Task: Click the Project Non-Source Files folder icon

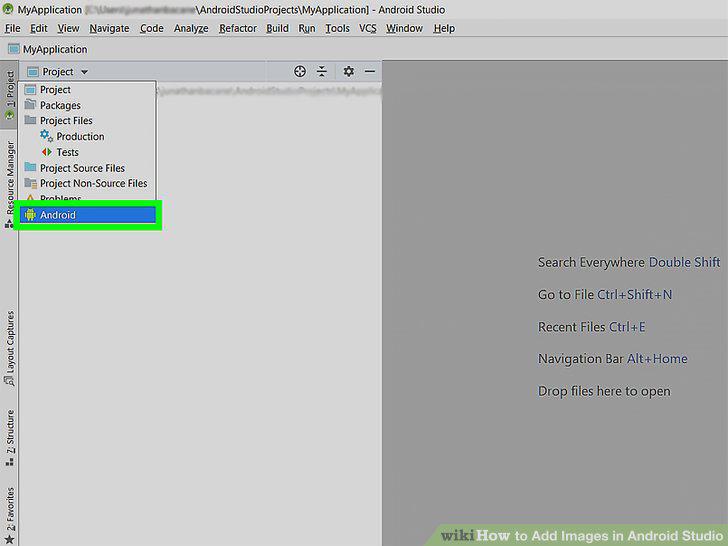Action: (x=31, y=183)
